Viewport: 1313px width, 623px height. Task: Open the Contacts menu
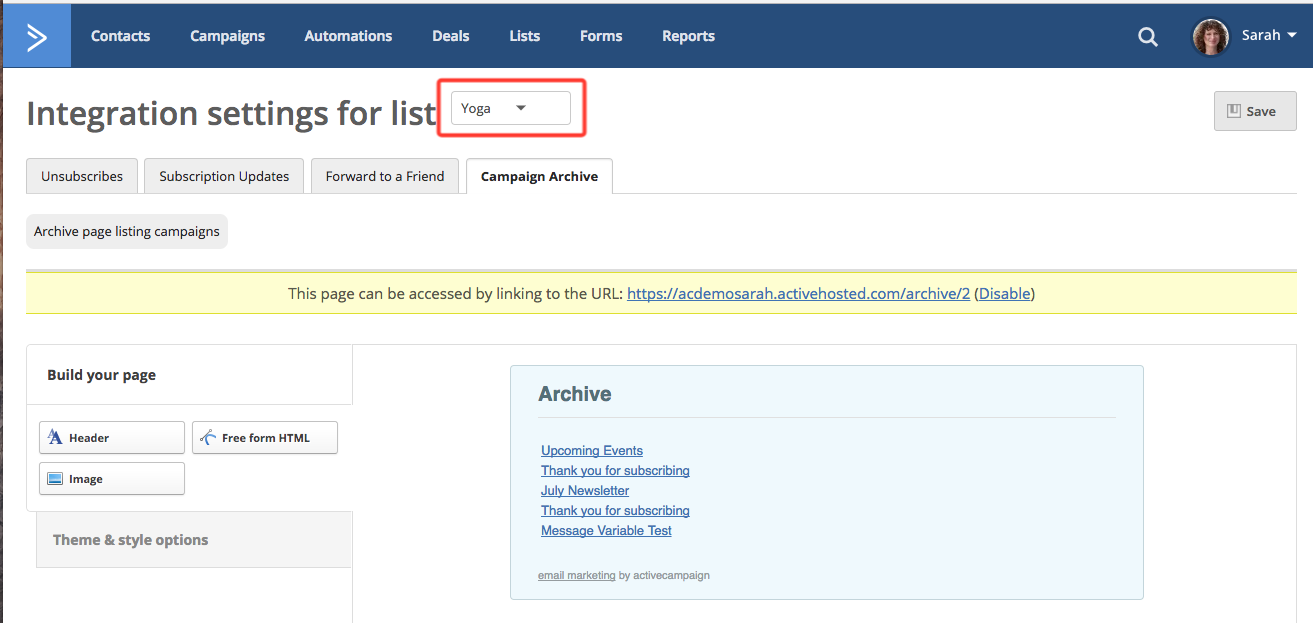pyautogui.click(x=120, y=36)
